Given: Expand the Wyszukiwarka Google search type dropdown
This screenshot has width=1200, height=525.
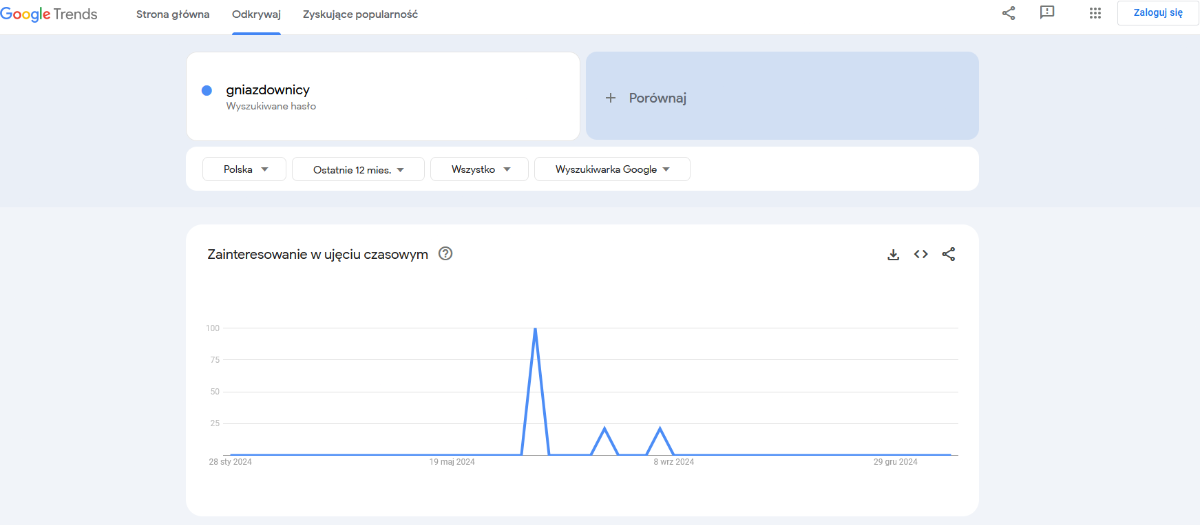Looking at the screenshot, I should click(612, 170).
